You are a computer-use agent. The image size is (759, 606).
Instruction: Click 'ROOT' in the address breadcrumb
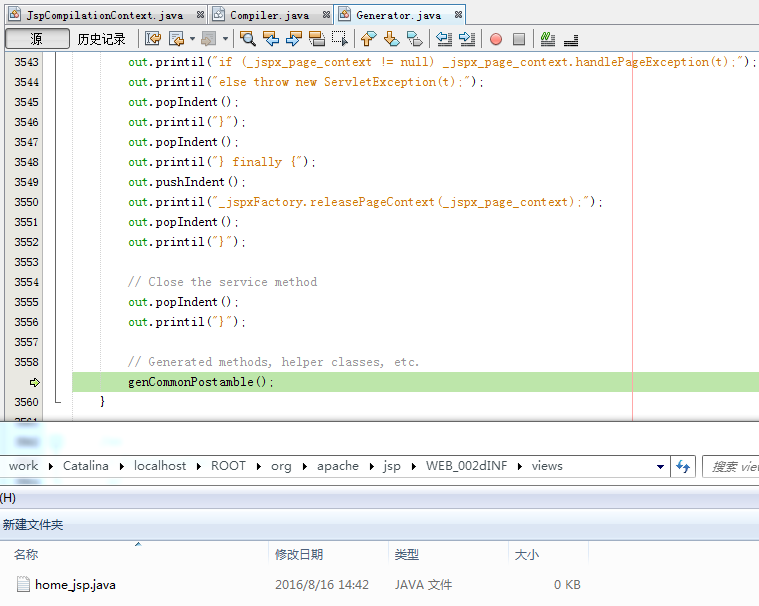pyautogui.click(x=228, y=466)
